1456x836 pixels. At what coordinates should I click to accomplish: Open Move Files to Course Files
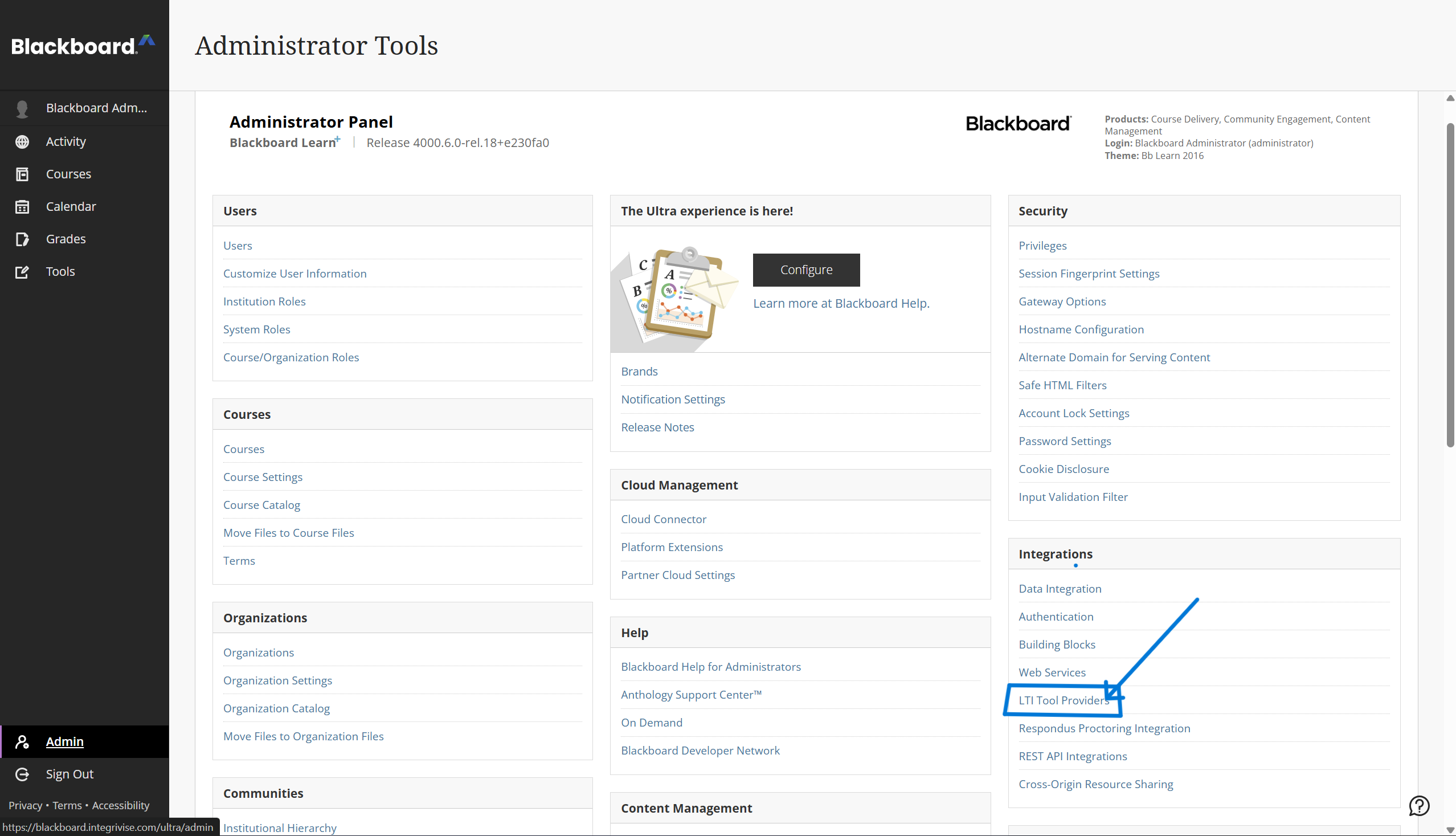[x=288, y=533]
